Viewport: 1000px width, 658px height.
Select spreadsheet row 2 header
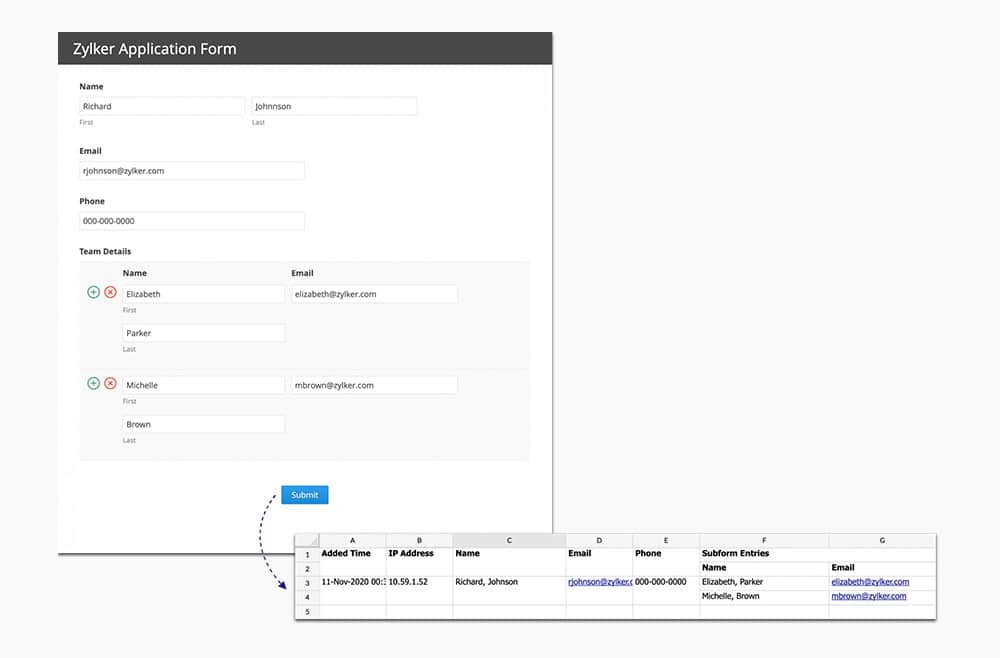pos(307,569)
